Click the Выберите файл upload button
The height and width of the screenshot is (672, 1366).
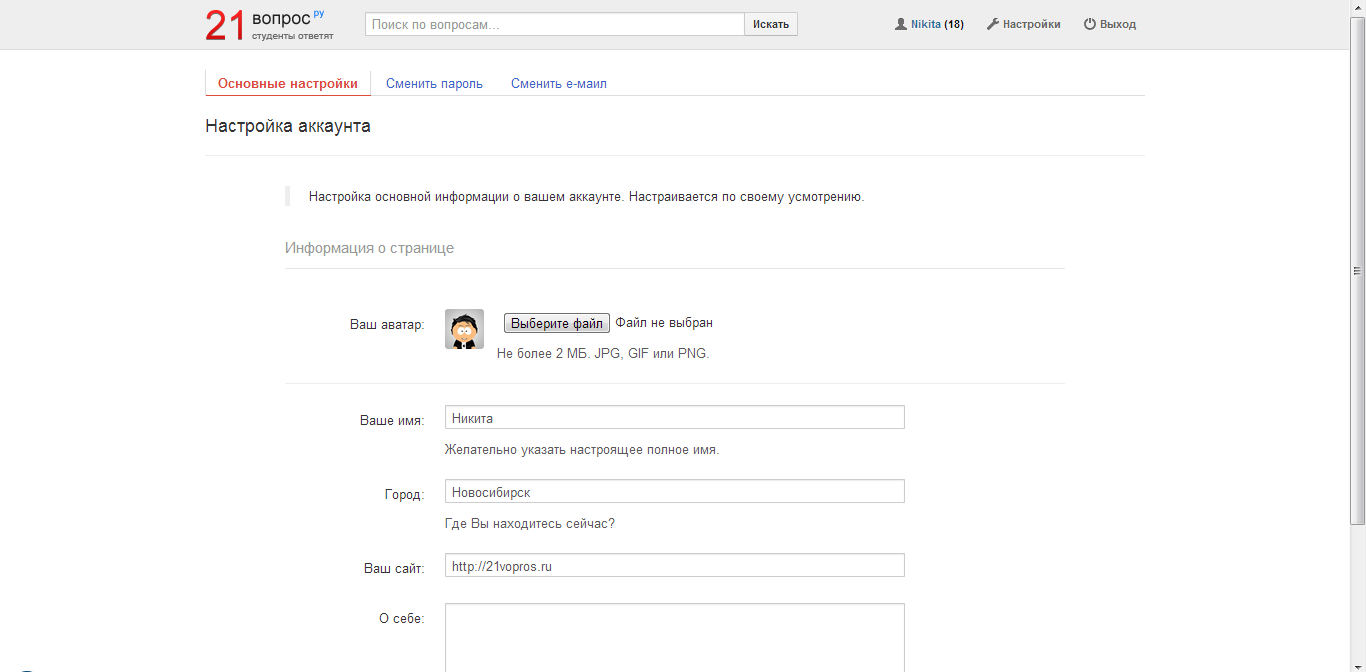click(556, 323)
